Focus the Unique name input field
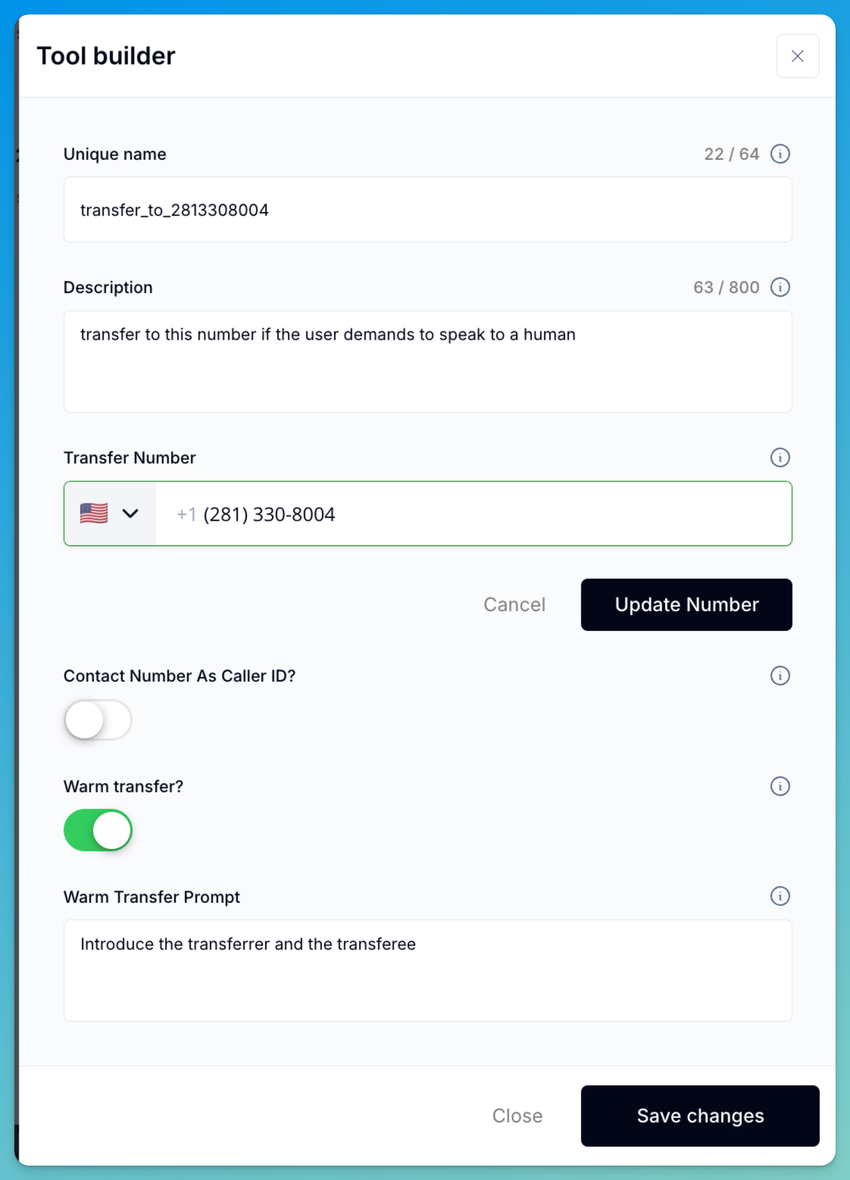Screen dimensions: 850x1180 click(428, 209)
